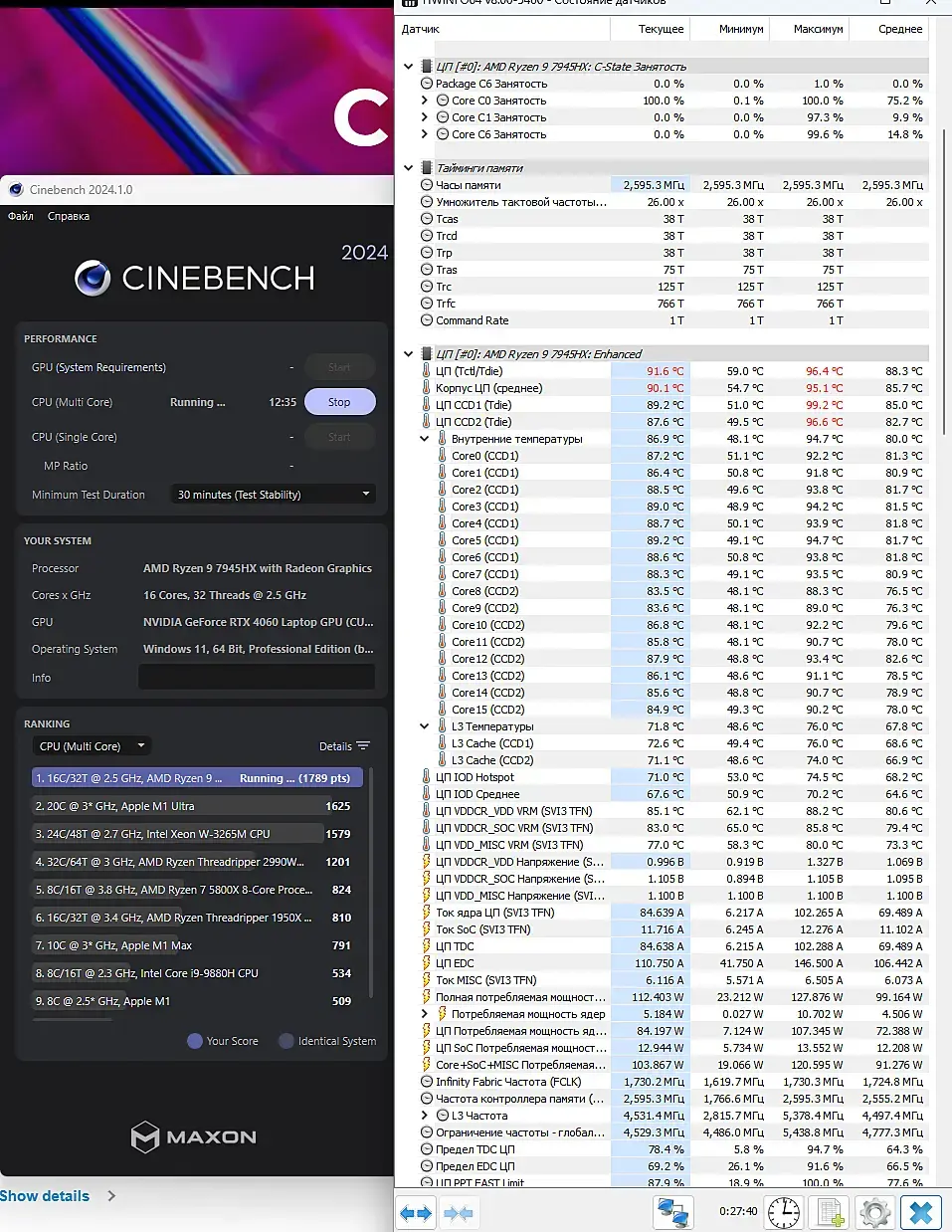This screenshot has height=1232, width=952.
Task: Click thermometer icon of ЦП (Tctl/Tdie) row
Action: [x=427, y=371]
